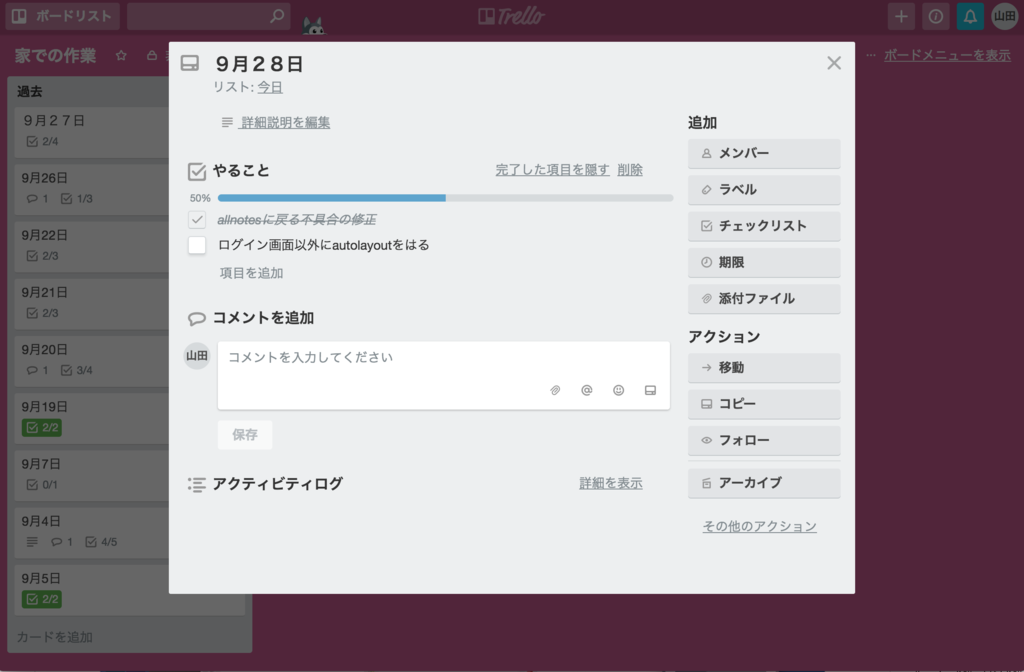Open the 9月20日 card
Screen dimensions: 1024x672
tap(91, 361)
